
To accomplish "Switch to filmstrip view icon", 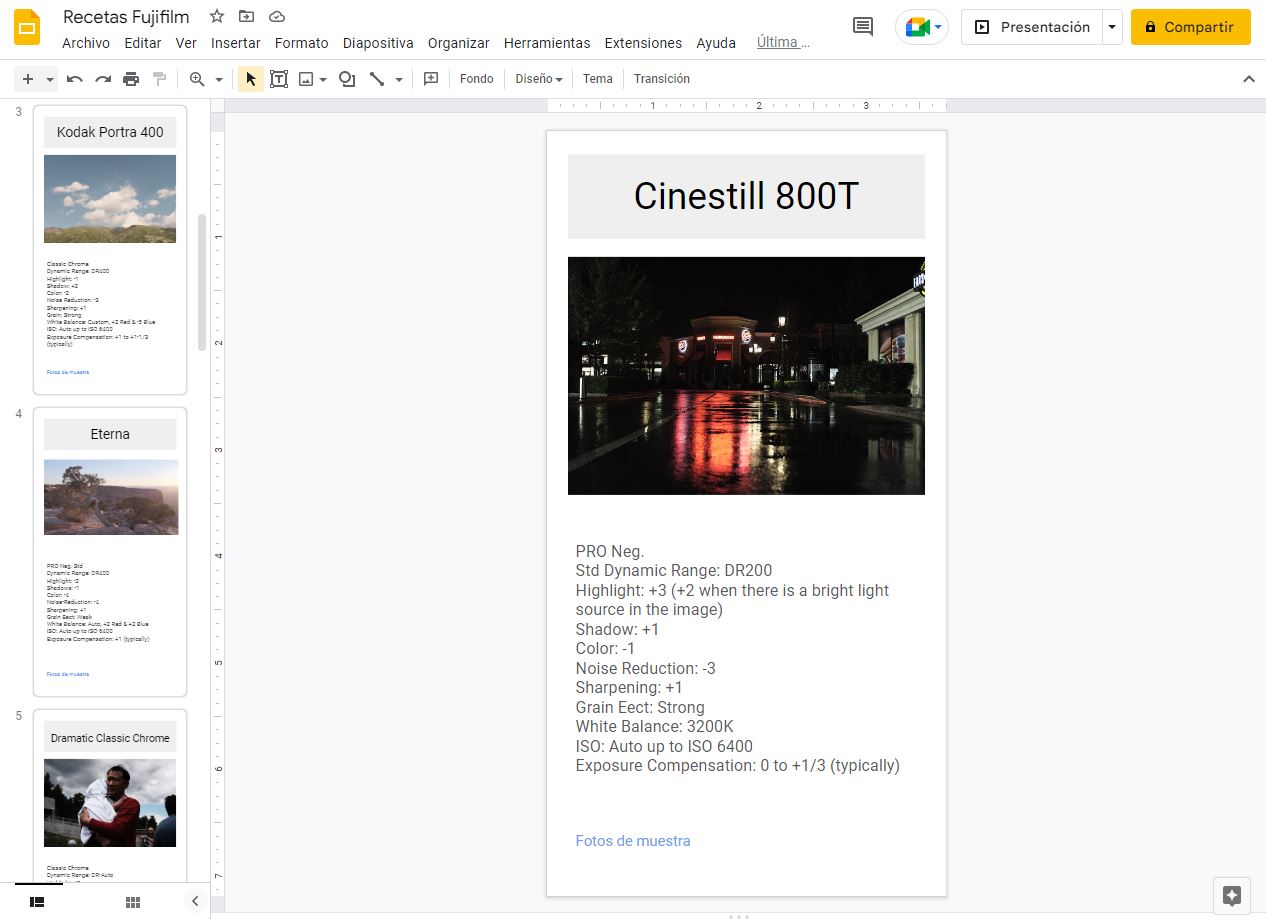I will pyautogui.click(x=37, y=901).
